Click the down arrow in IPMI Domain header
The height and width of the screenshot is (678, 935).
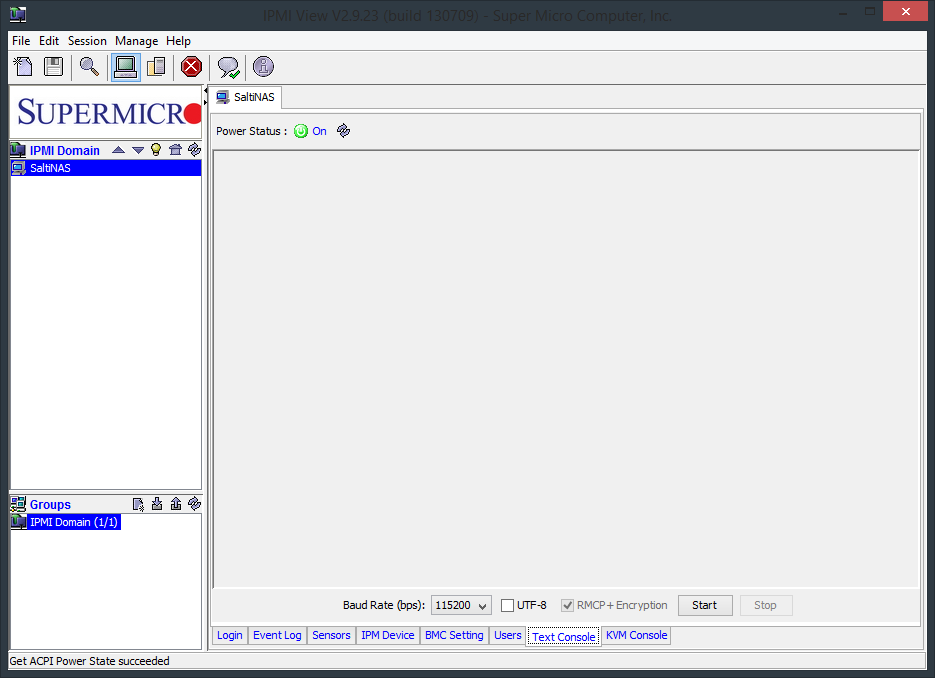click(x=138, y=150)
